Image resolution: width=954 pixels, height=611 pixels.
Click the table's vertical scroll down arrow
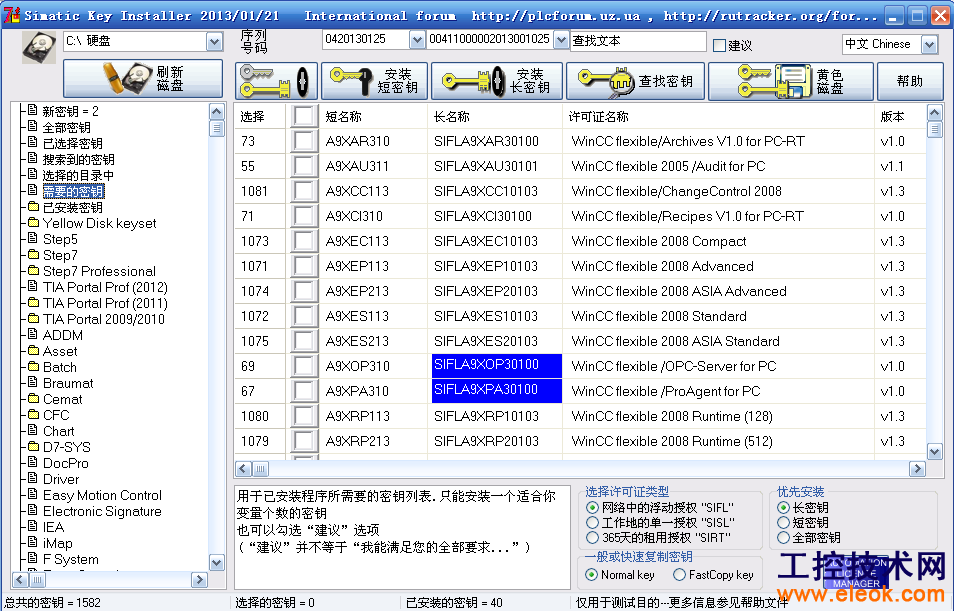tap(935, 452)
